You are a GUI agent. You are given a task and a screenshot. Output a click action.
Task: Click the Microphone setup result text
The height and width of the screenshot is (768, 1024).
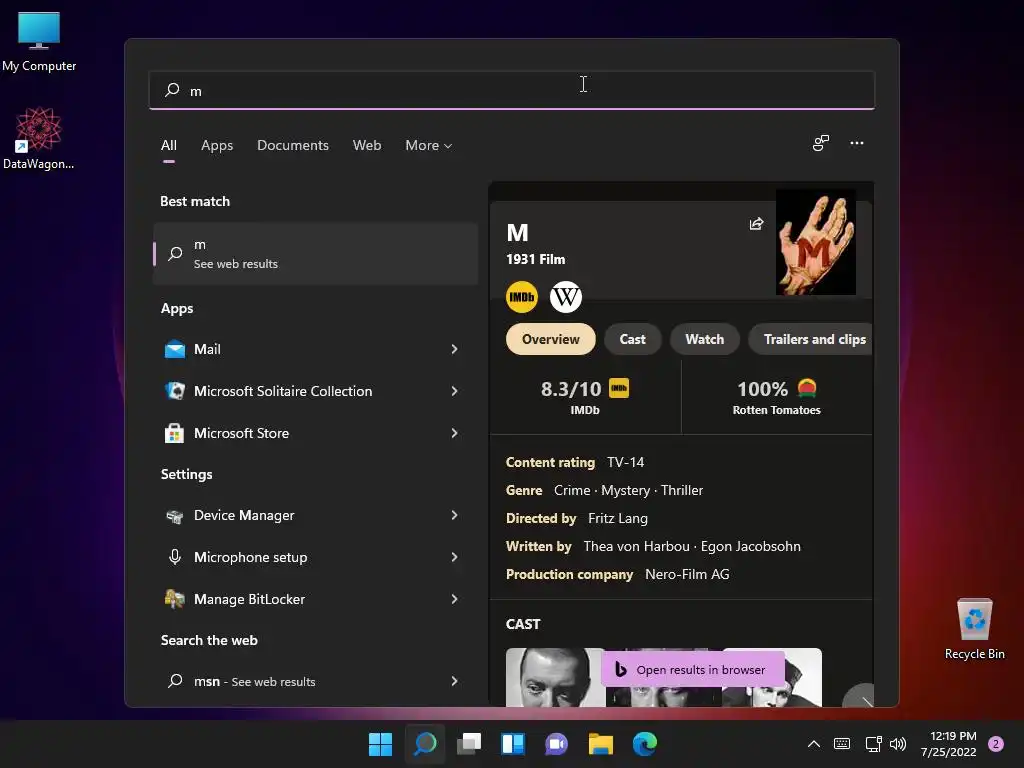(250, 557)
